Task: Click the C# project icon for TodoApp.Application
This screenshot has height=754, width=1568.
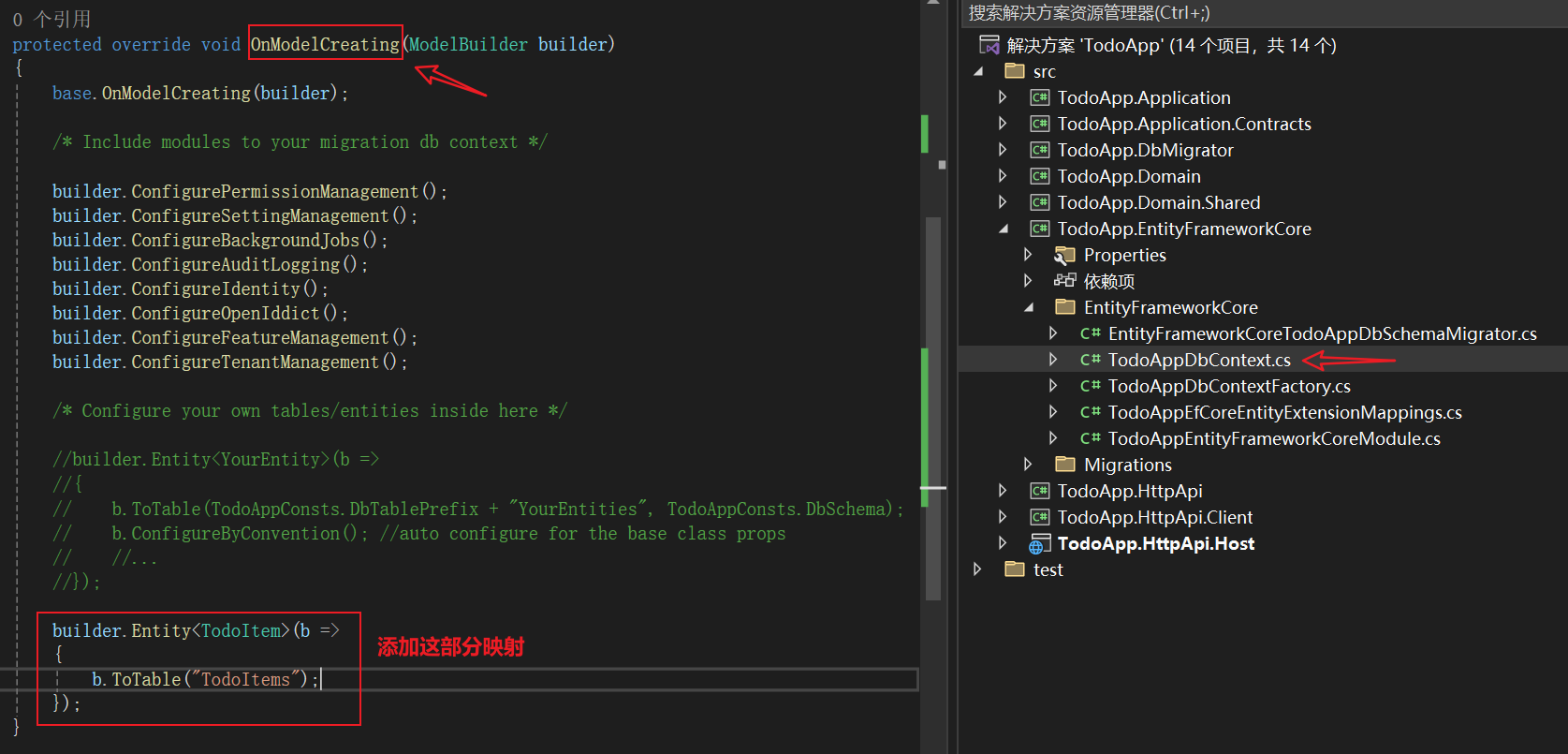Action: click(1039, 97)
